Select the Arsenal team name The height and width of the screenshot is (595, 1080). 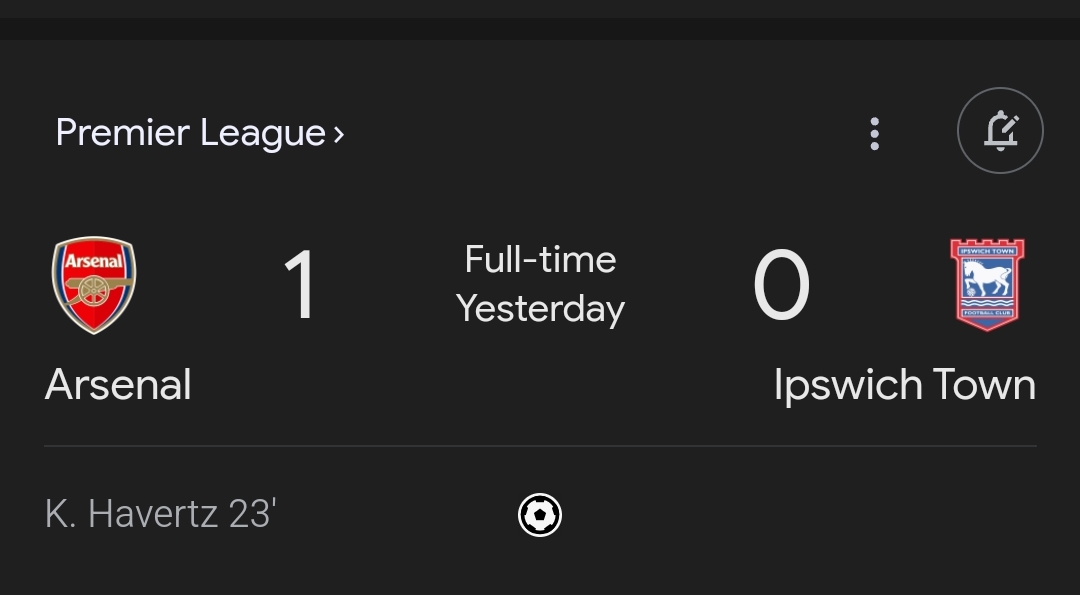[x=118, y=385]
